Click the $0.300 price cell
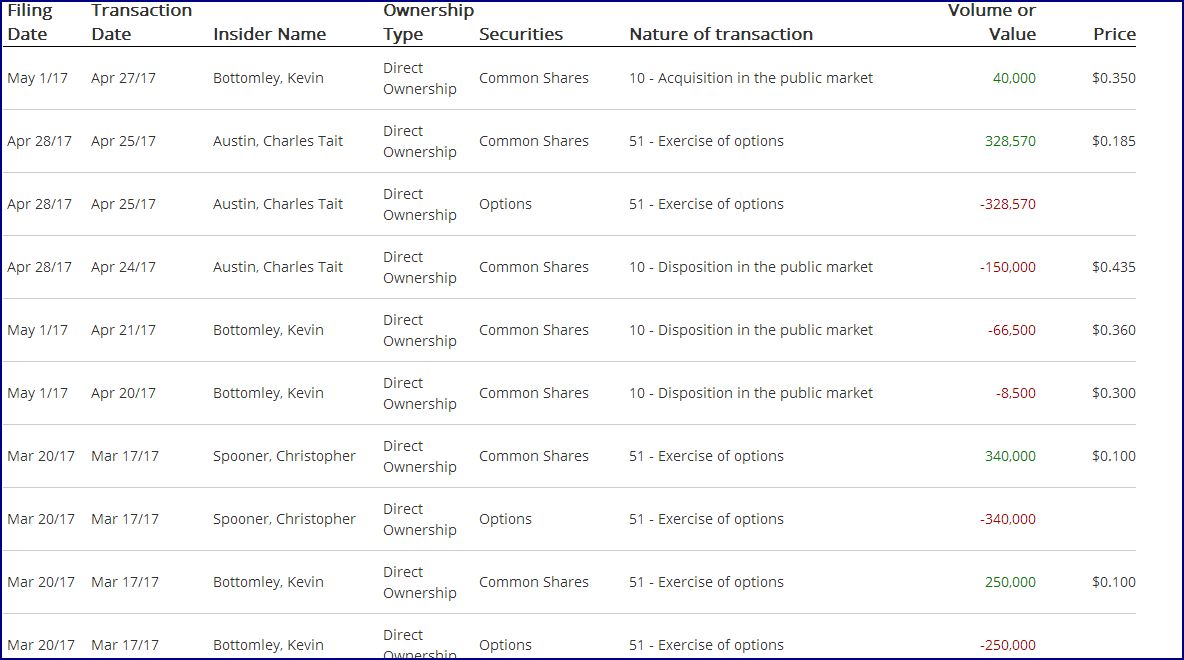This screenshot has width=1184, height=660. 1113,393
